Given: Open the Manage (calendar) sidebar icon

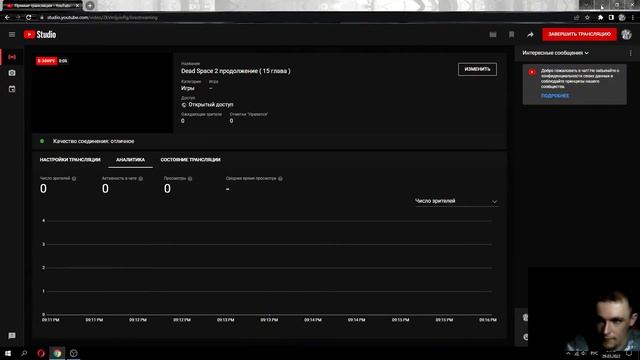Looking at the screenshot, I should 12,89.
